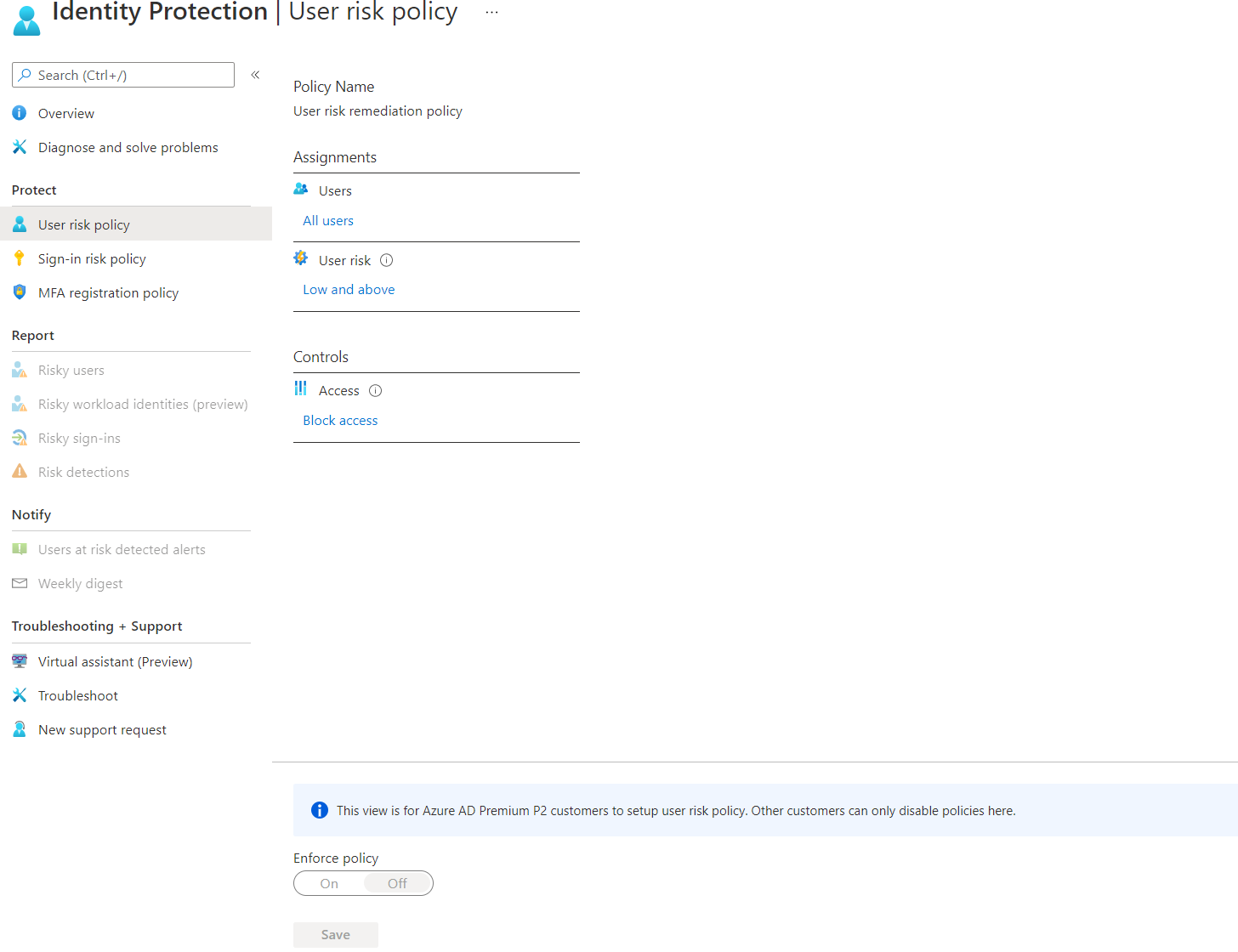Select the Sign-in risk policy key icon

(x=19, y=258)
